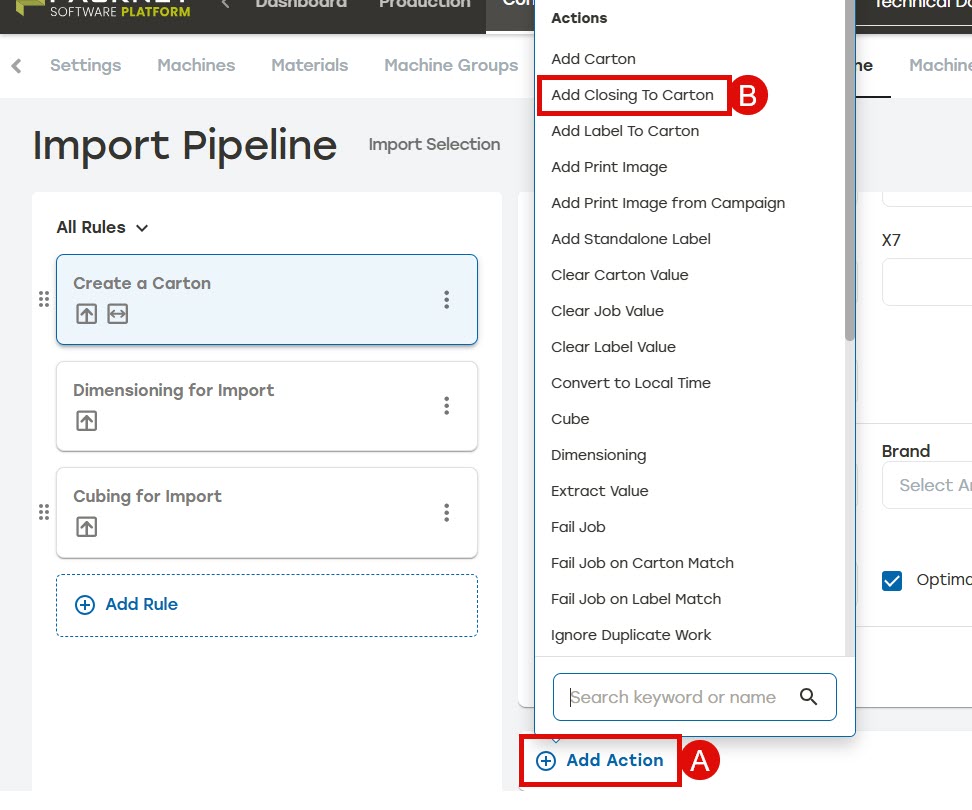Switch to the Machine Groups tab
Screen dimensions: 972x810
(451, 65)
